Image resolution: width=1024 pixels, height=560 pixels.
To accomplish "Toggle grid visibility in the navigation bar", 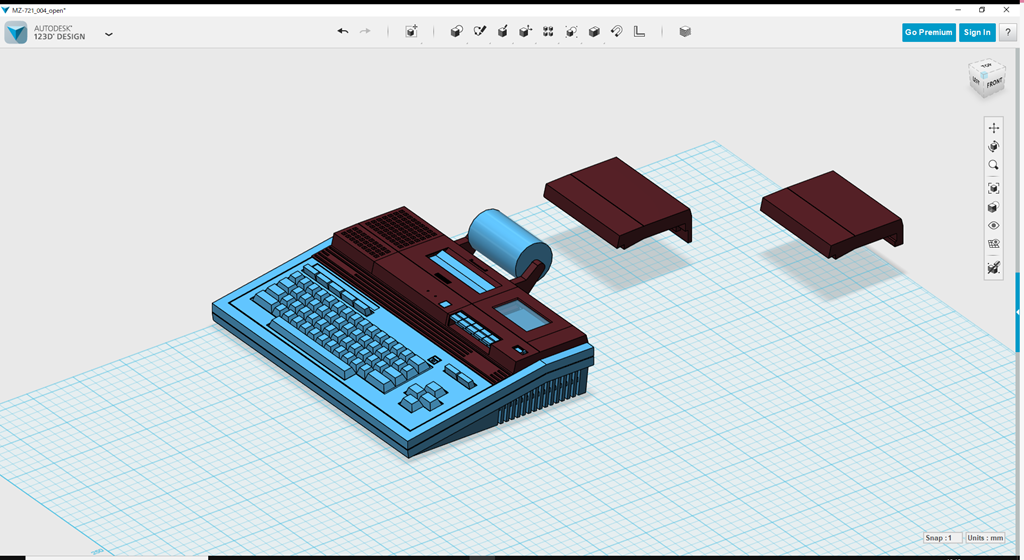I will pyautogui.click(x=993, y=244).
